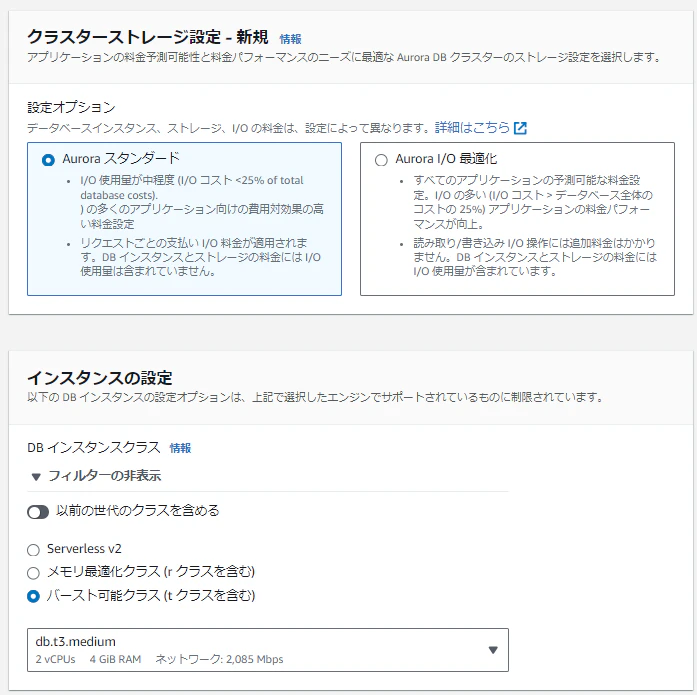Viewport: 697px width, 695px height.
Task: Open the 詳細はこちら link
Action: click(472, 128)
